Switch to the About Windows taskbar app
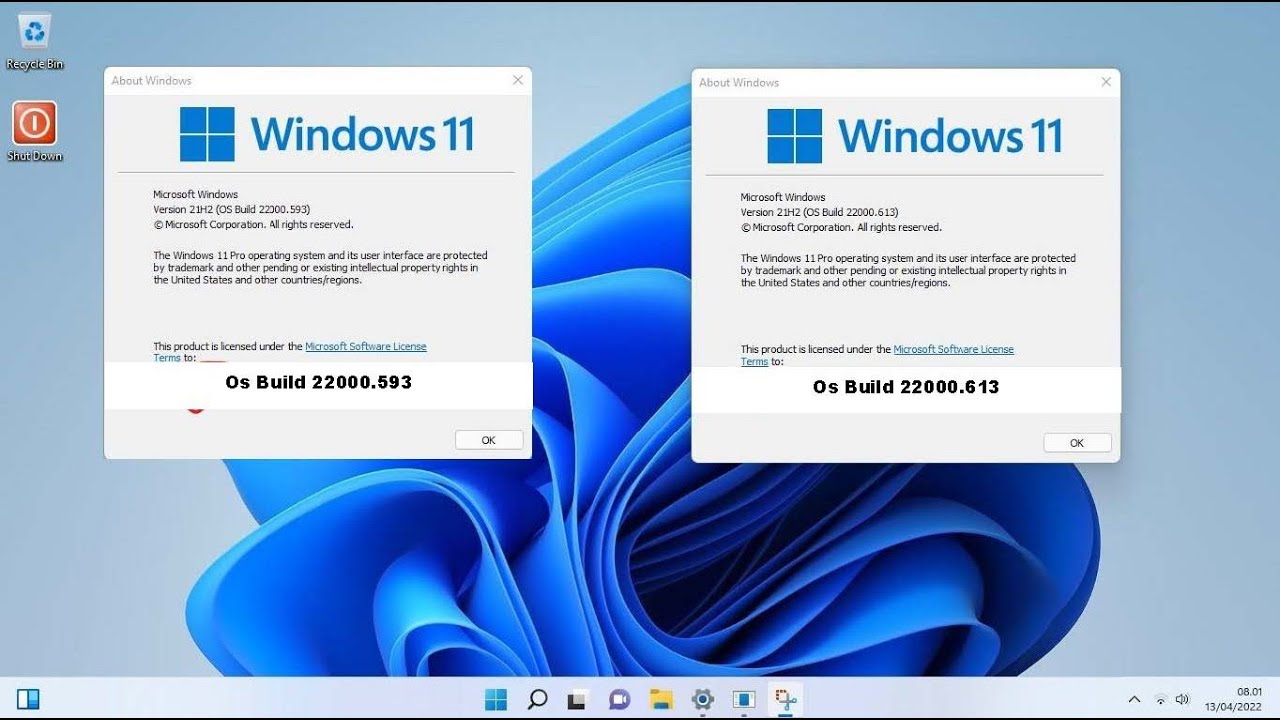Image resolution: width=1280 pixels, height=720 pixels. (x=743, y=699)
